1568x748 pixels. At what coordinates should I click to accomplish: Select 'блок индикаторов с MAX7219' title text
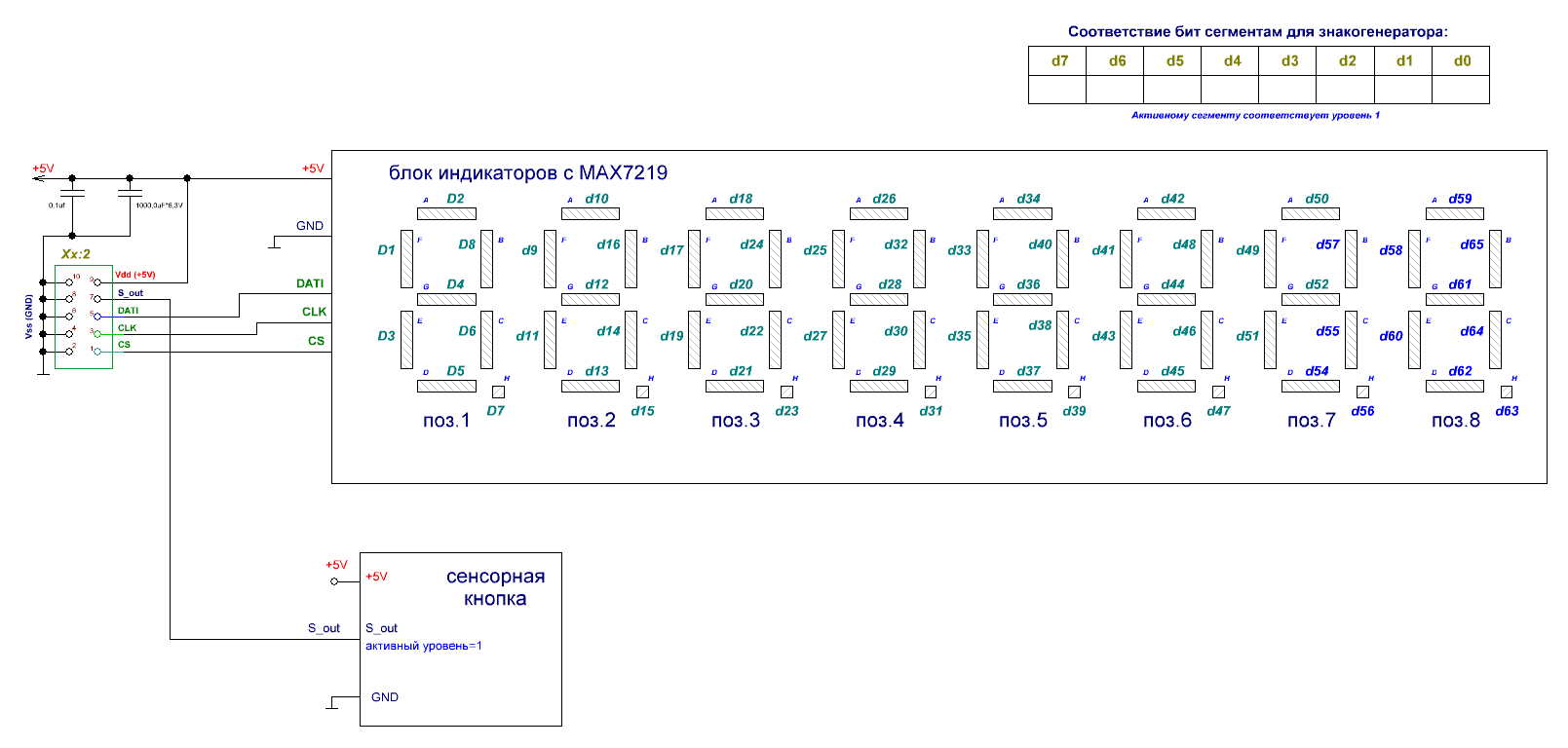coord(527,173)
